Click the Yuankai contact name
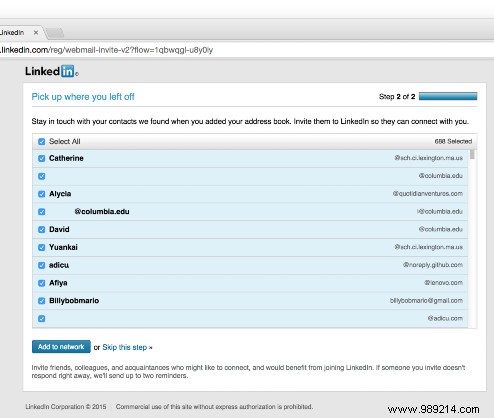Screen dimensions: 494x418 63,247
